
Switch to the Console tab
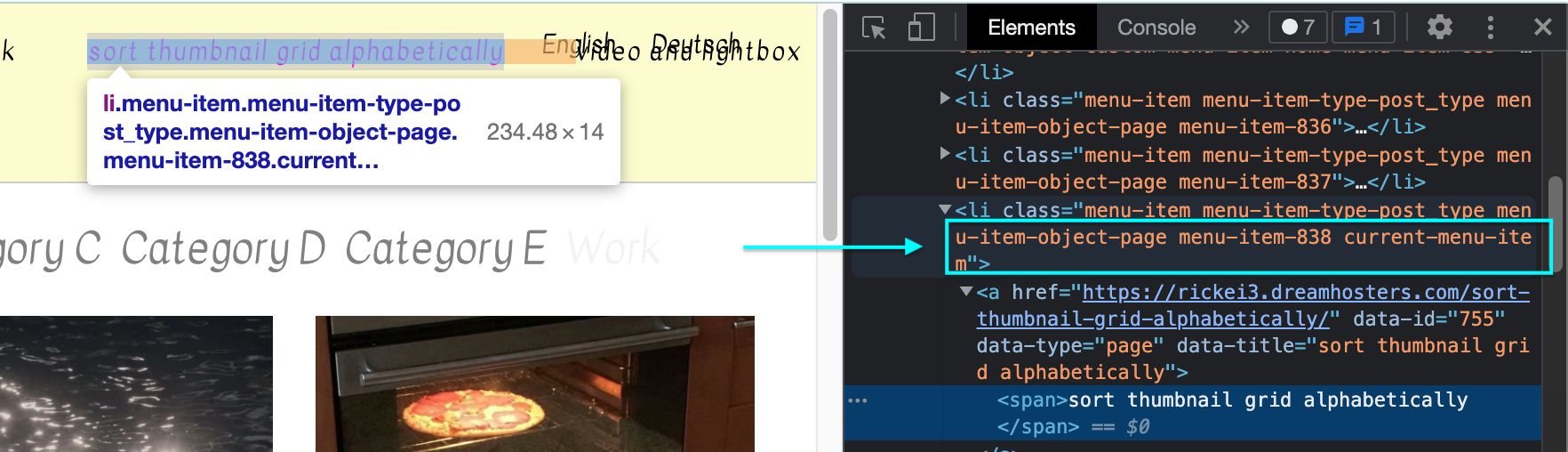pyautogui.click(x=1156, y=28)
